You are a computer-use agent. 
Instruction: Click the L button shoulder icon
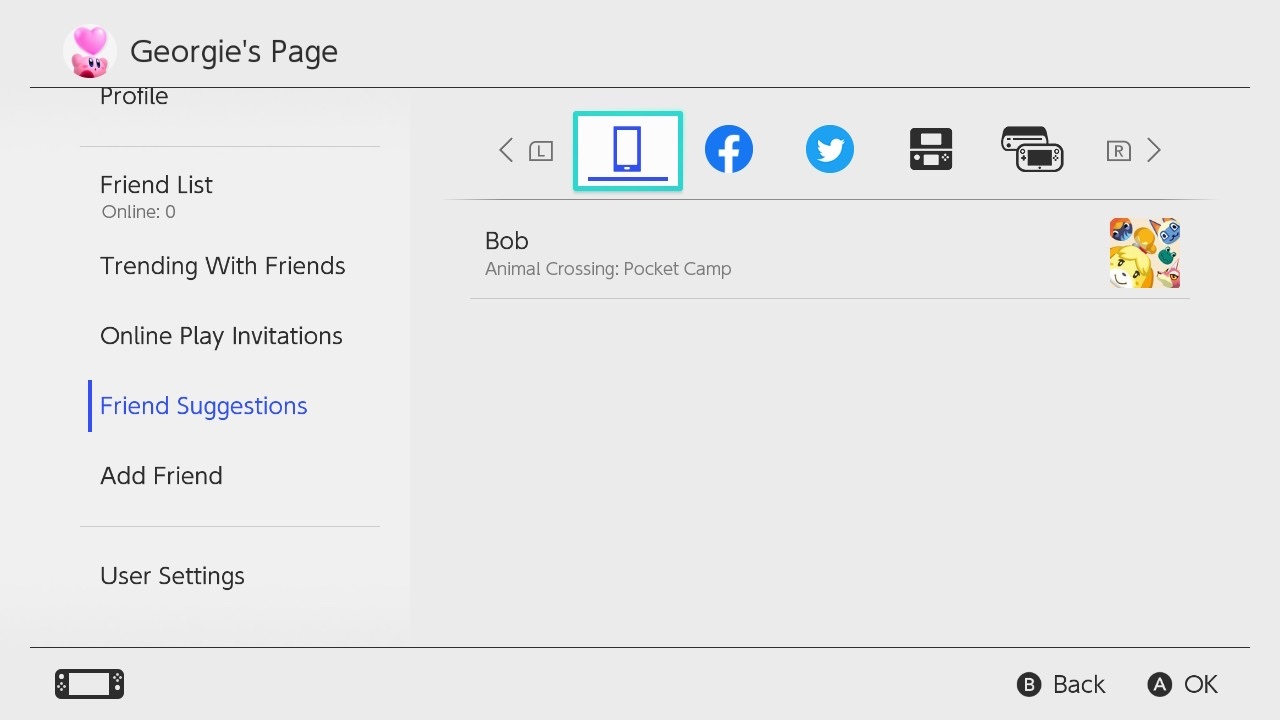click(540, 150)
